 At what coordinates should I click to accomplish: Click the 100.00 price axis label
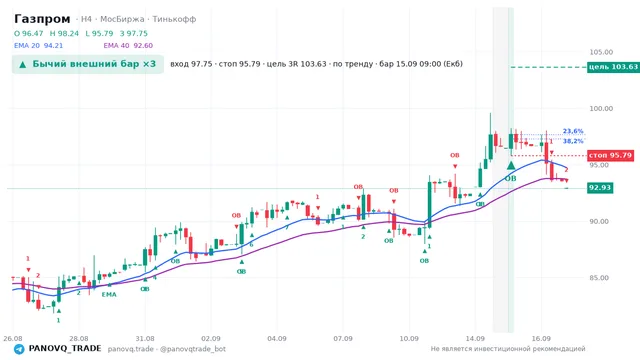tap(601, 109)
